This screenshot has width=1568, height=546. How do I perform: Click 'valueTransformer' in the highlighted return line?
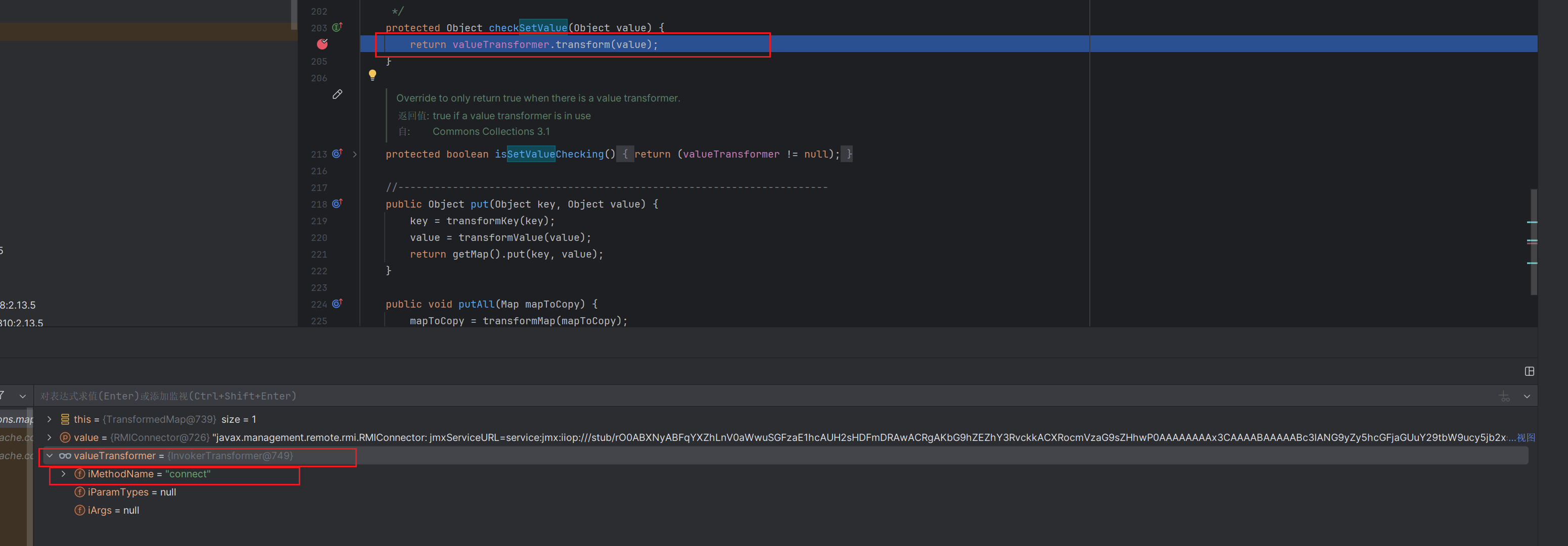pyautogui.click(x=500, y=44)
